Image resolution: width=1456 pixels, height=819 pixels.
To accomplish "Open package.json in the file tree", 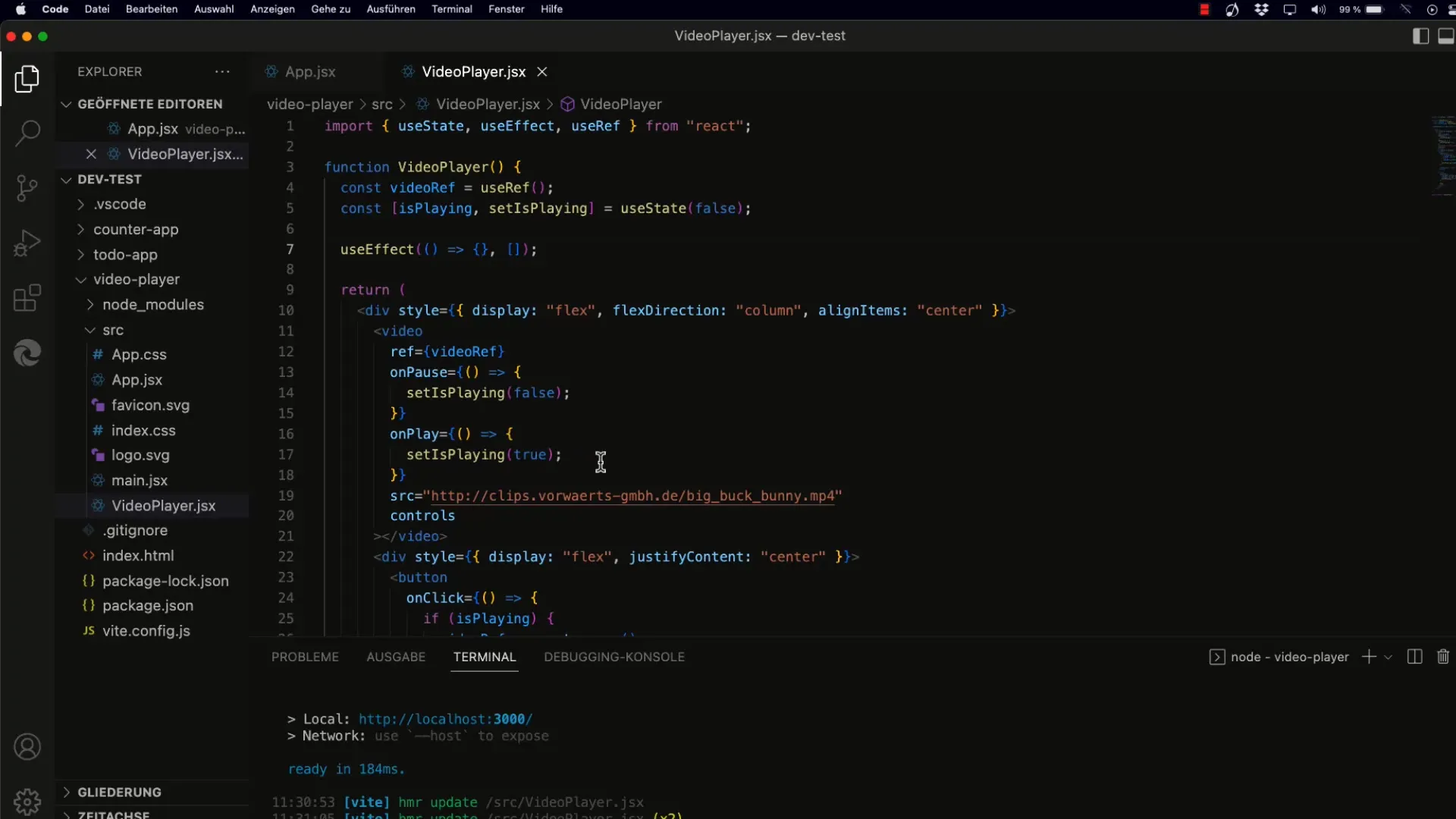I will [x=148, y=605].
